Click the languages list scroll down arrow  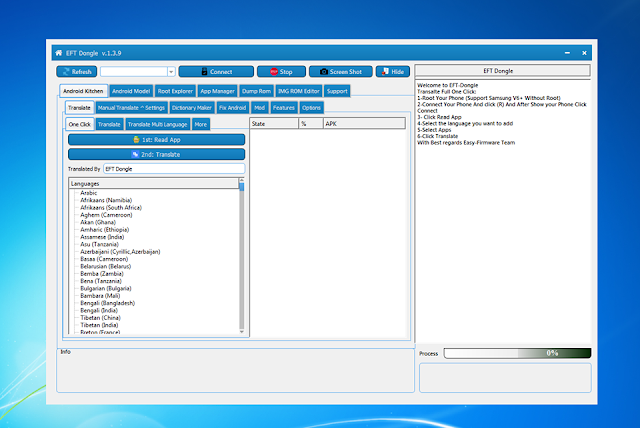point(242,331)
